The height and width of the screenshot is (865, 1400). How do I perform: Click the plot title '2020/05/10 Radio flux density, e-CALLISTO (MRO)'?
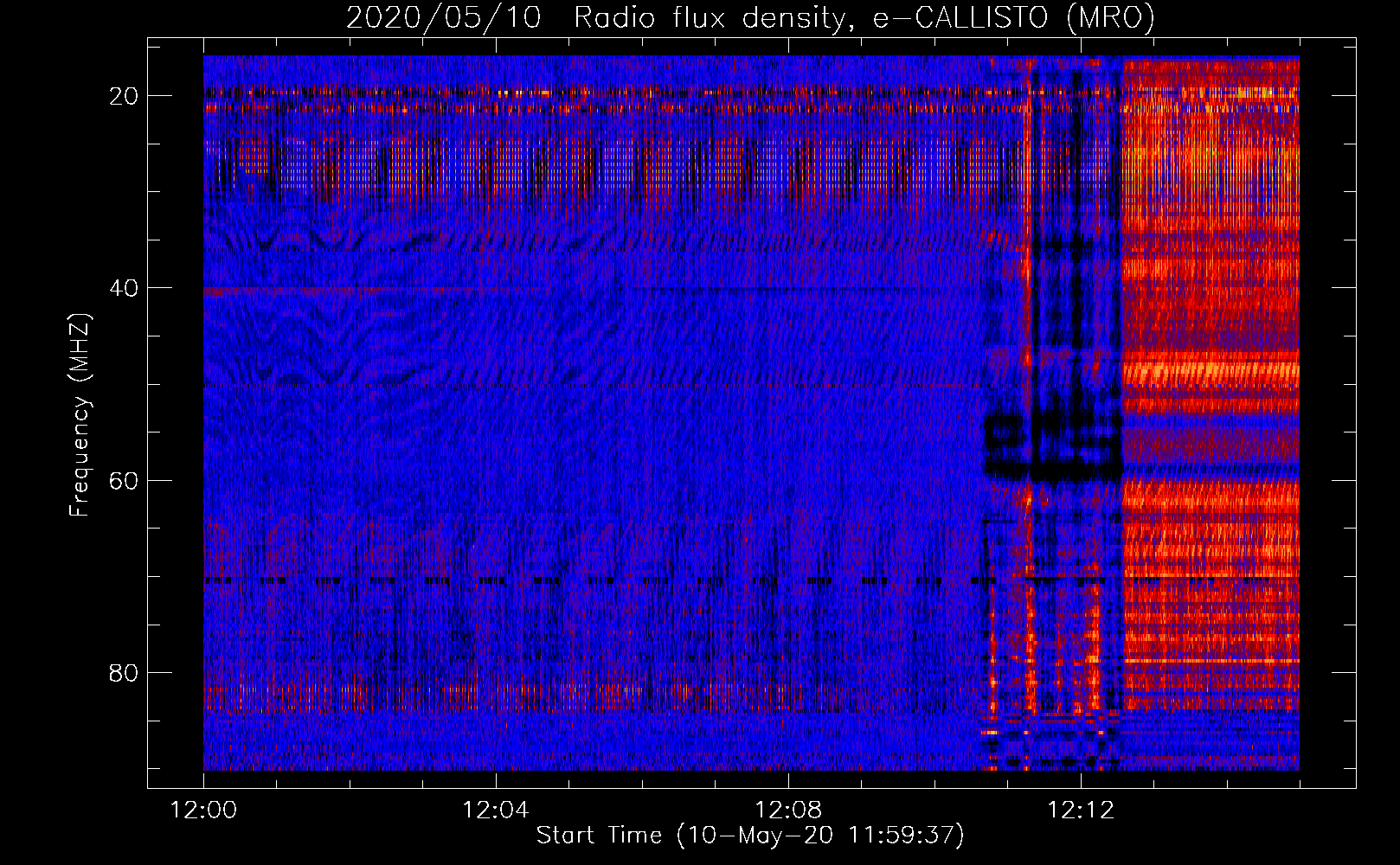(750, 17)
